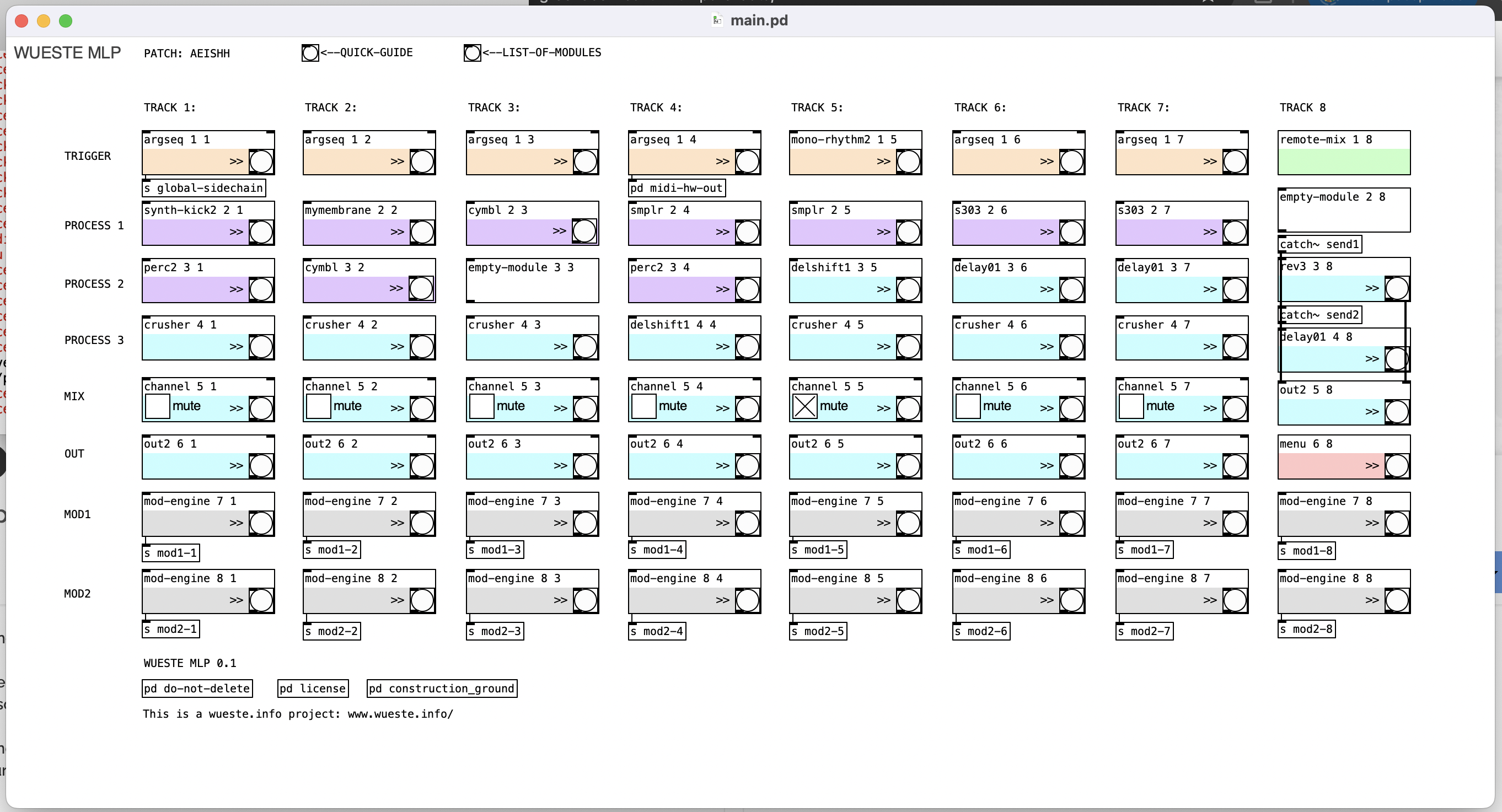This screenshot has height=812, width=1502.
Task: Open the pd midi-hw-out subpatch
Action: (x=677, y=187)
